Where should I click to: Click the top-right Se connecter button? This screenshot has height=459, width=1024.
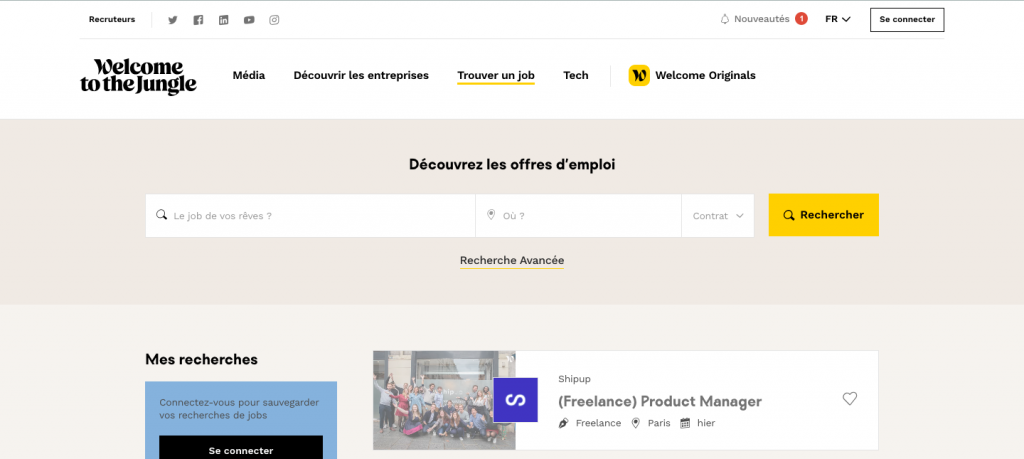[x=907, y=20]
